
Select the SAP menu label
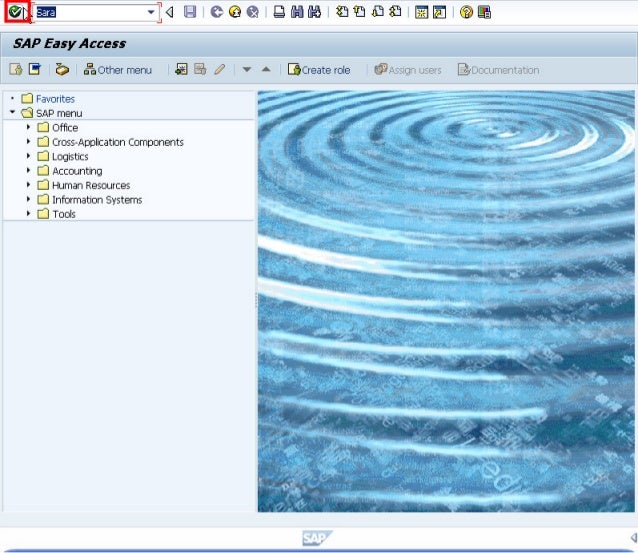pyautogui.click(x=59, y=113)
